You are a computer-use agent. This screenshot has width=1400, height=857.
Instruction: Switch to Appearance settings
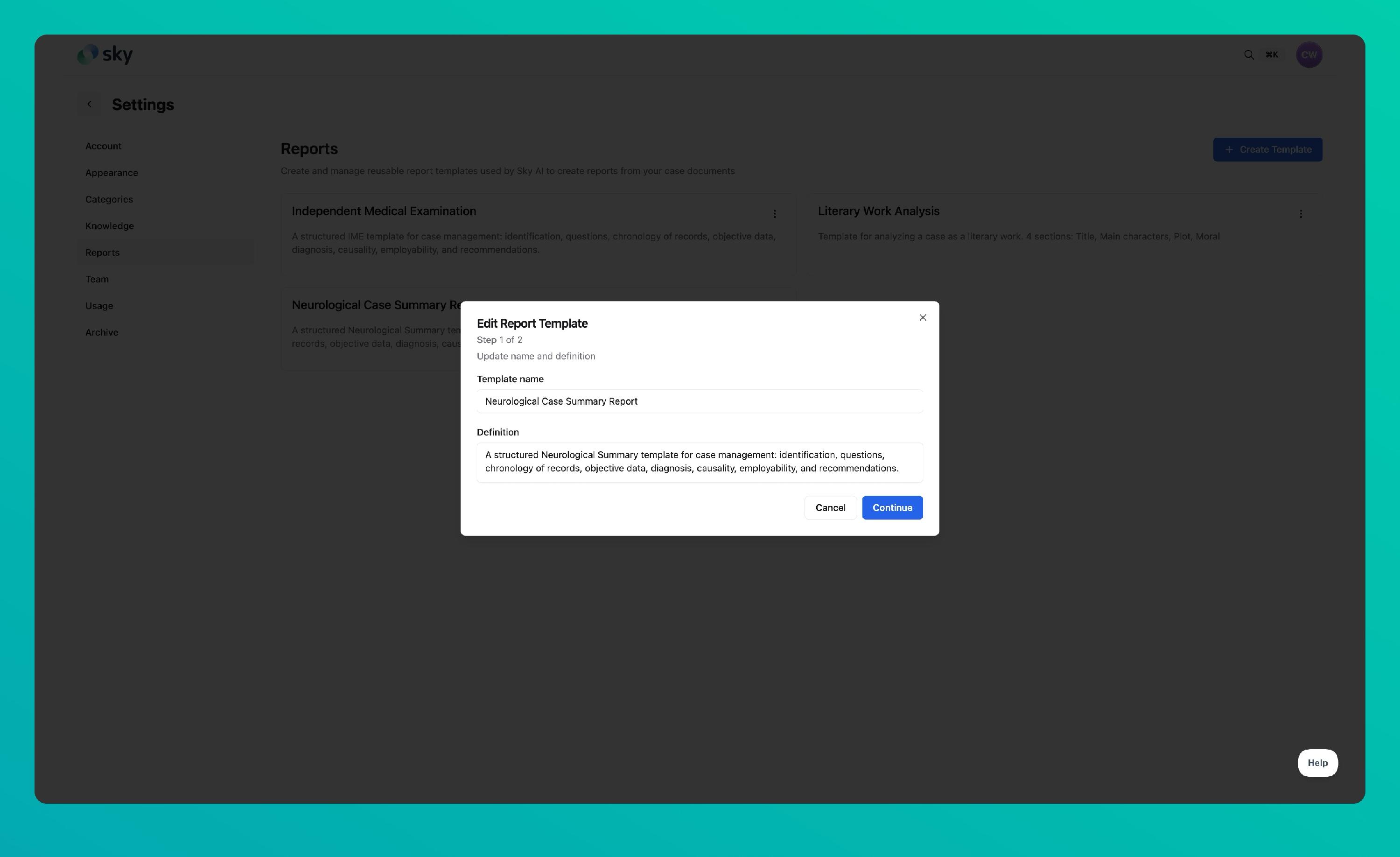(x=112, y=173)
